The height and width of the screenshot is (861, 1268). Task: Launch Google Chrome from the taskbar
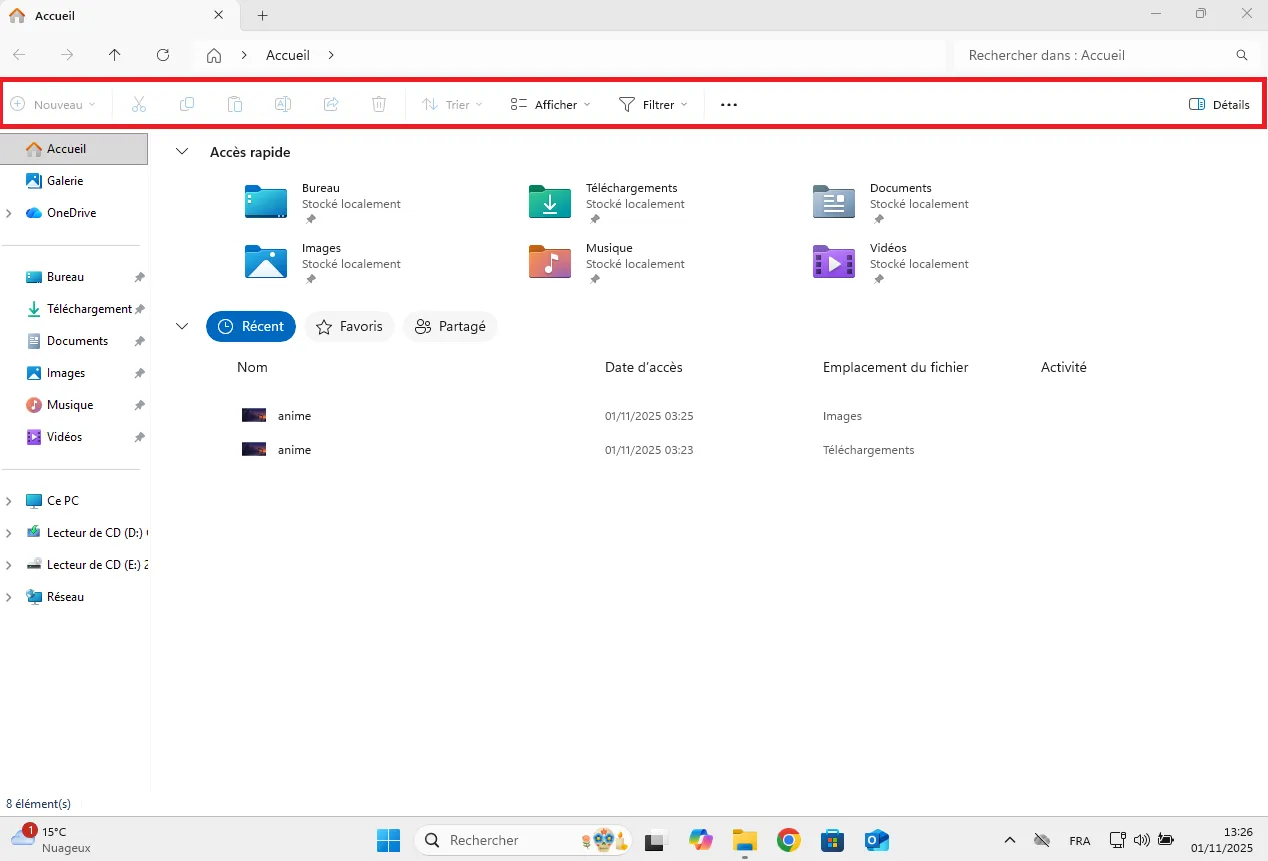(788, 840)
